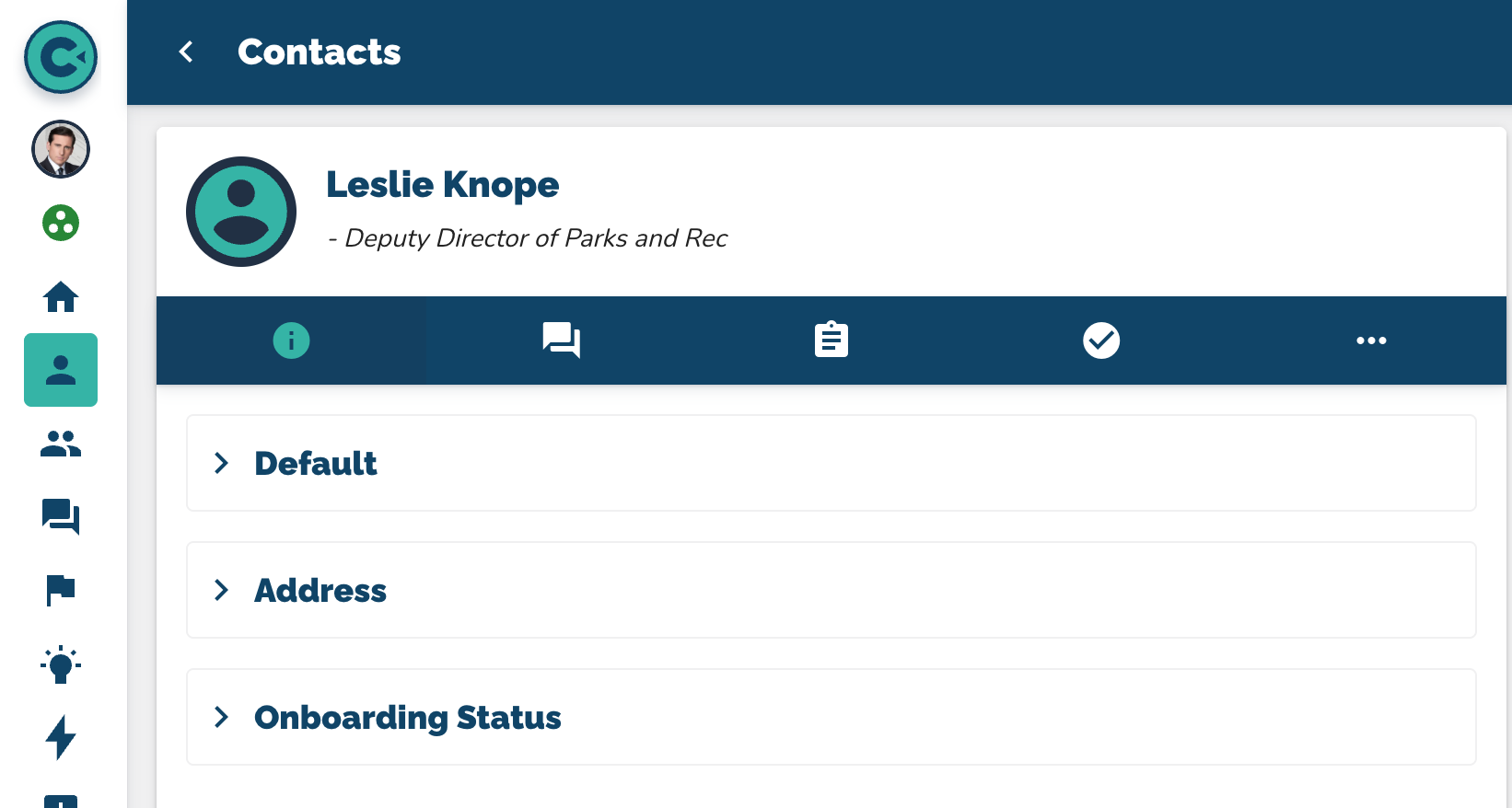Screen dimensions: 1512x808
Task: Open the user profile avatar
Action: coord(61,149)
